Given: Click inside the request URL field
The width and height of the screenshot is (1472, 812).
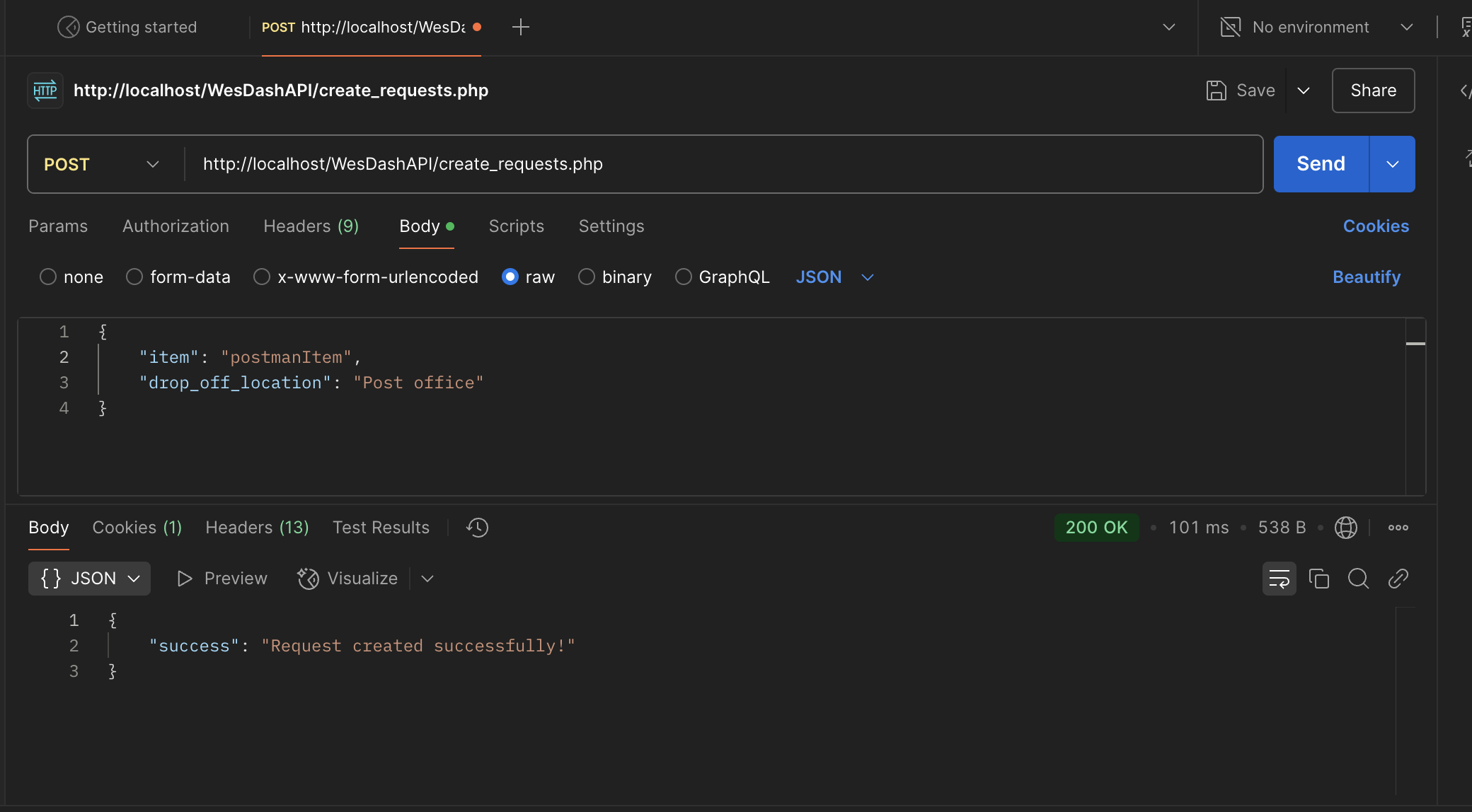Looking at the screenshot, I should point(566,163).
